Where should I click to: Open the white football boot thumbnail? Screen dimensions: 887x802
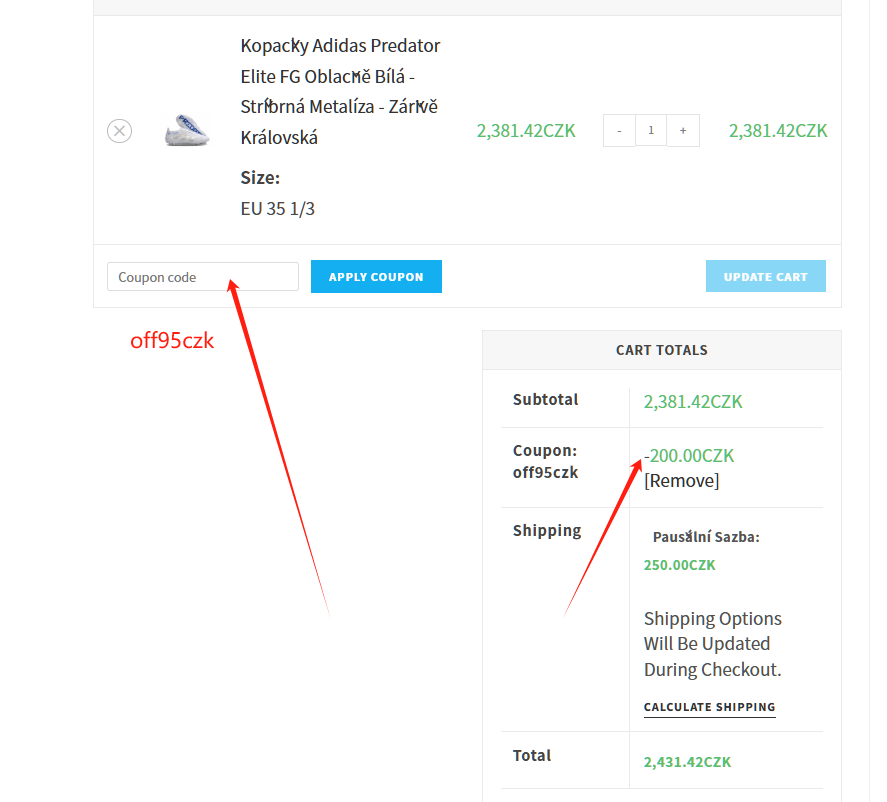tap(187, 131)
